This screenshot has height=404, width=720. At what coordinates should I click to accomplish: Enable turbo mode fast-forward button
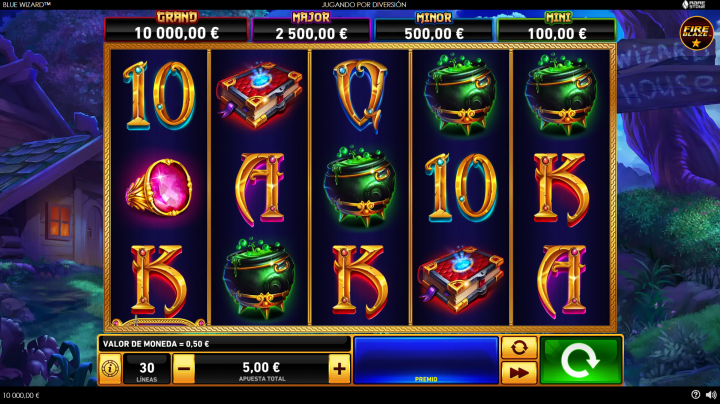tap(519, 372)
